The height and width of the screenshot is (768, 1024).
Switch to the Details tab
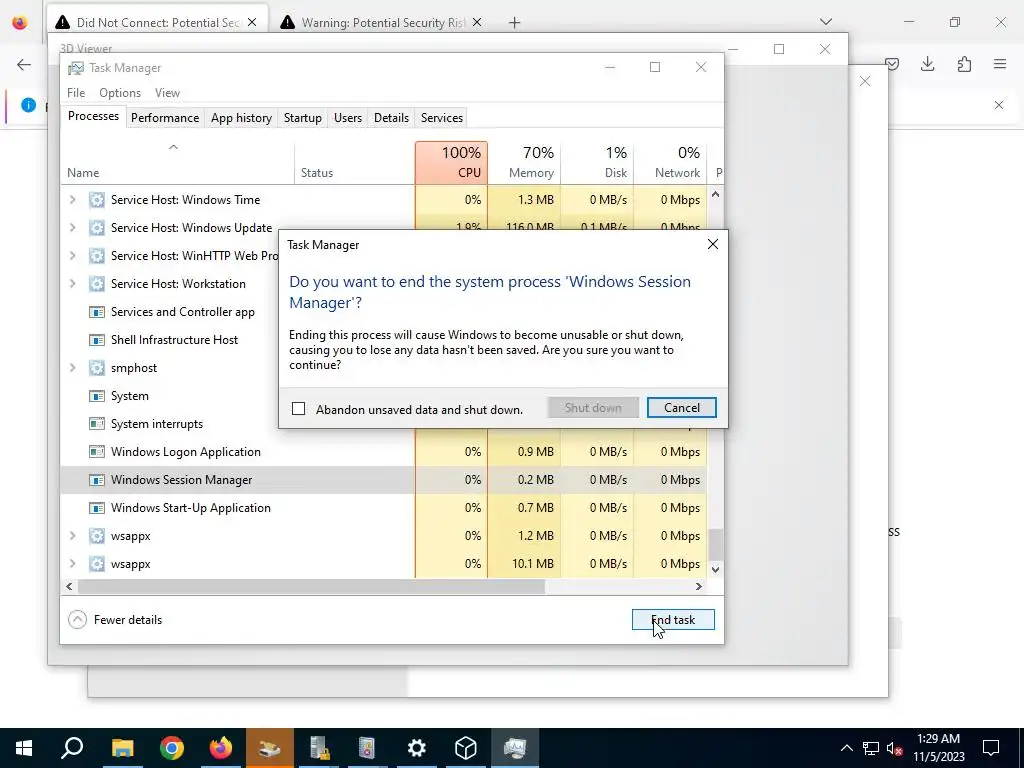click(x=391, y=118)
